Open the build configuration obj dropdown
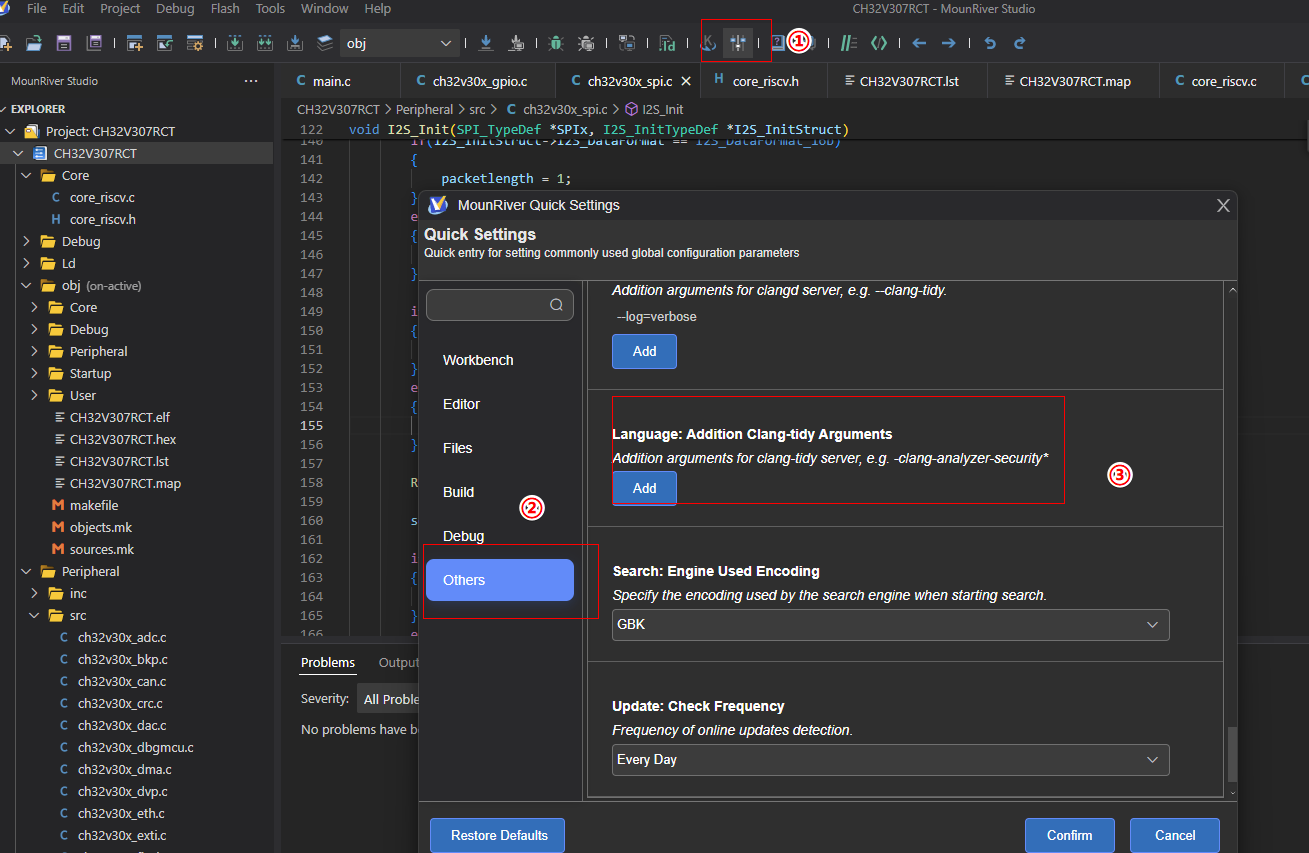1309x853 pixels. pyautogui.click(x=400, y=43)
